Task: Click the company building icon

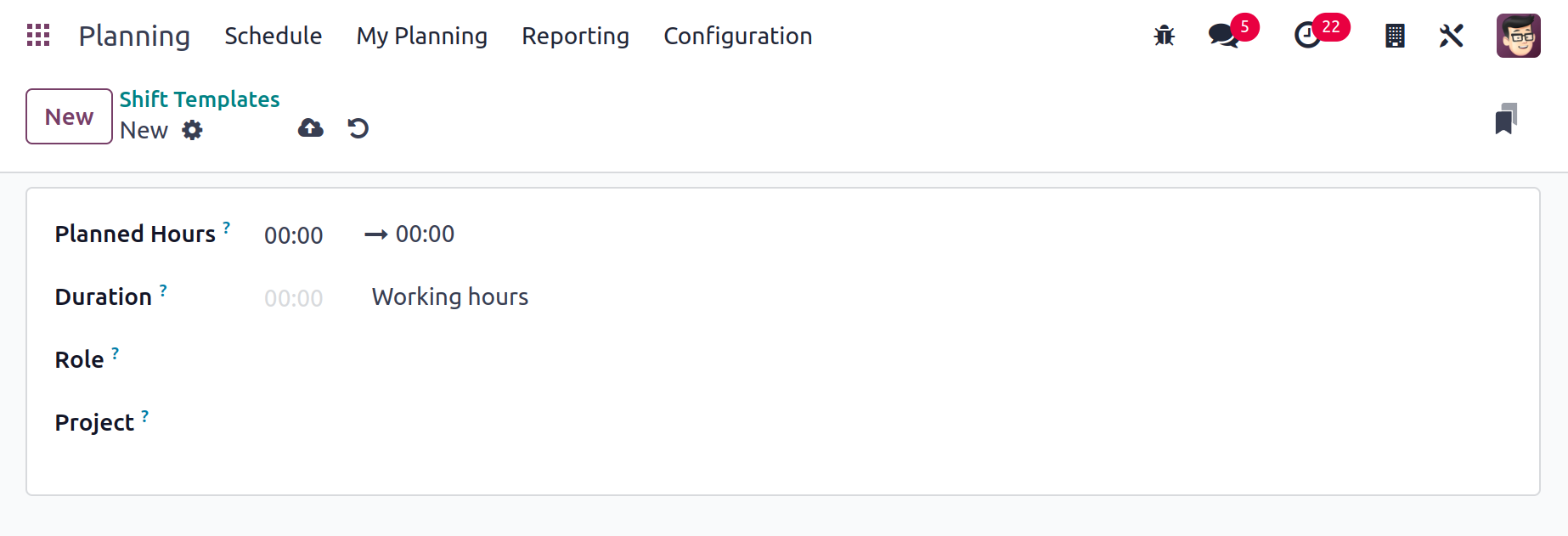Action: [x=1395, y=36]
